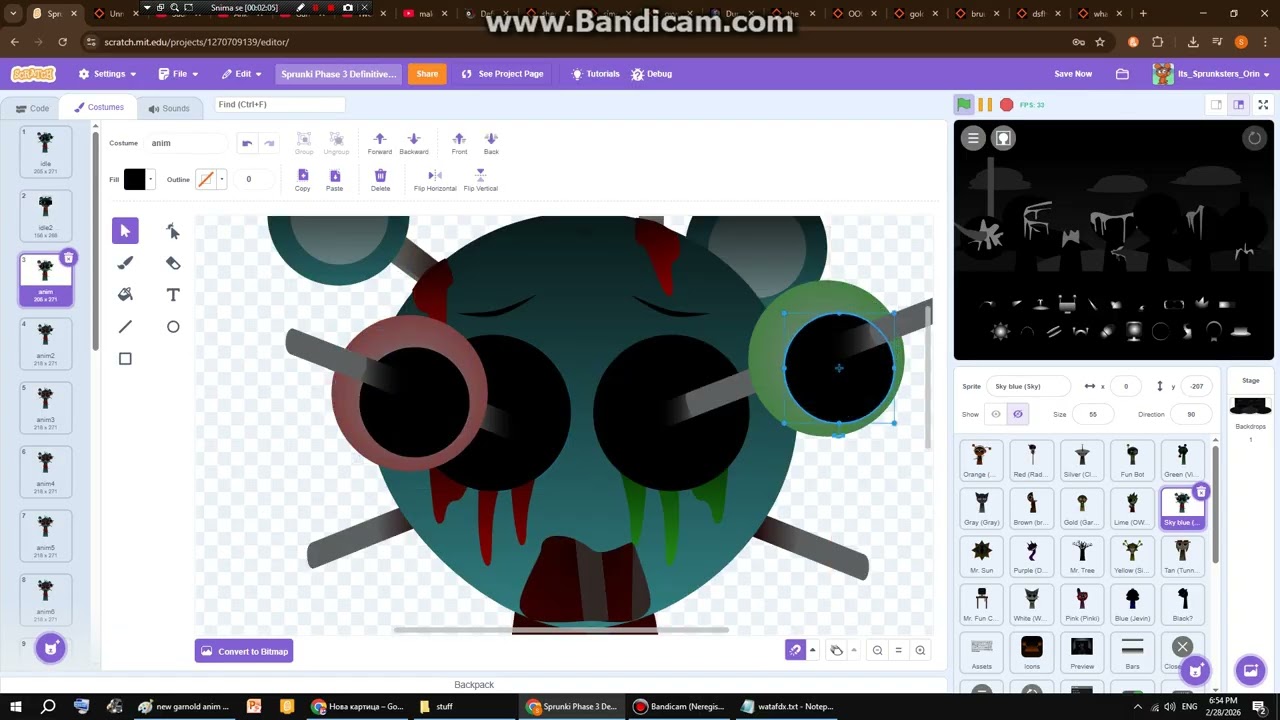
Task: Click See Project Page
Action: coord(502,74)
